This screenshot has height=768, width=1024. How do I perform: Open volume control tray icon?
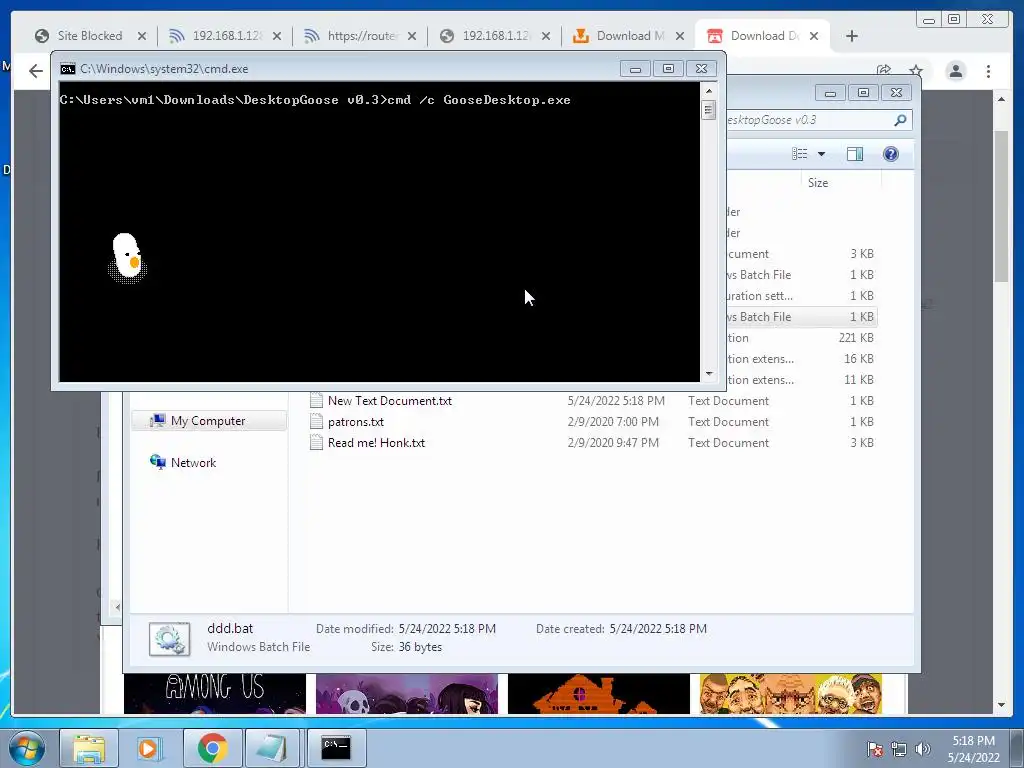922,749
